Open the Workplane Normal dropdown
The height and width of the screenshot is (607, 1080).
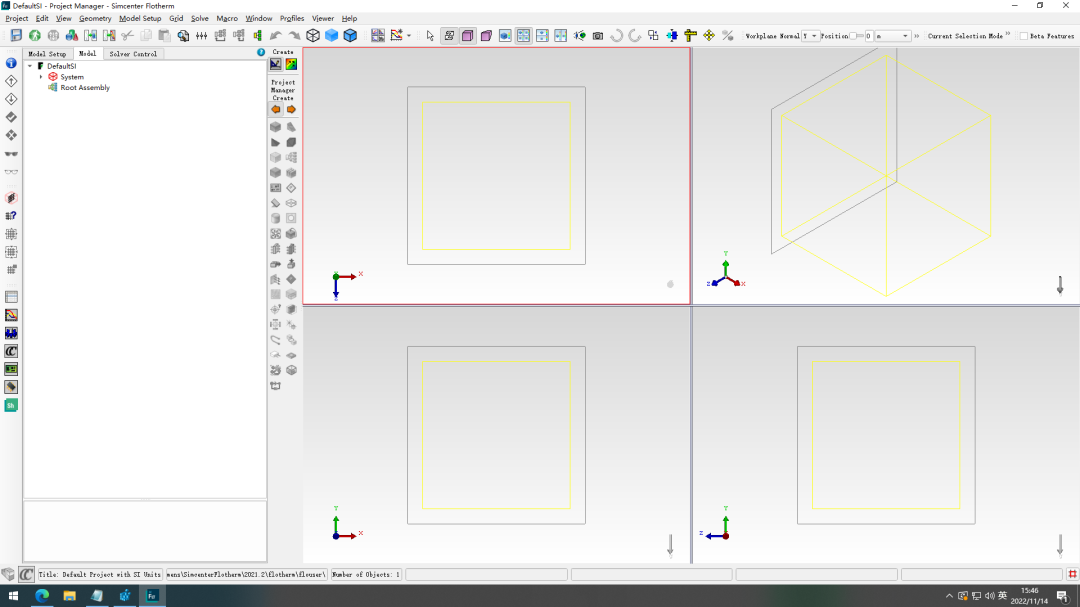pos(810,36)
